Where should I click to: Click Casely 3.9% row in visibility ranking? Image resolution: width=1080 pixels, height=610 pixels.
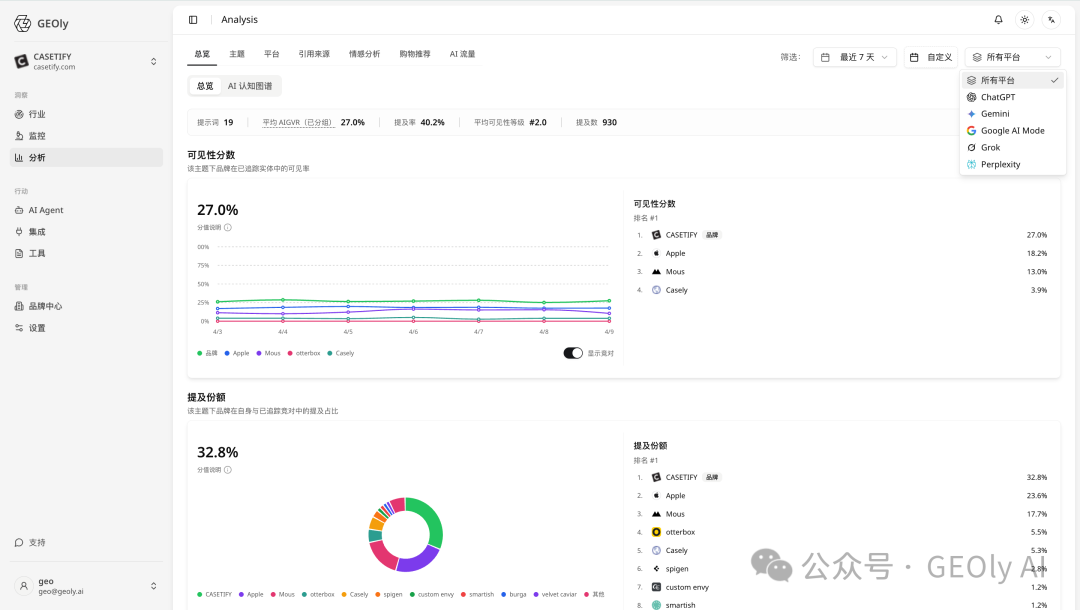(842, 291)
